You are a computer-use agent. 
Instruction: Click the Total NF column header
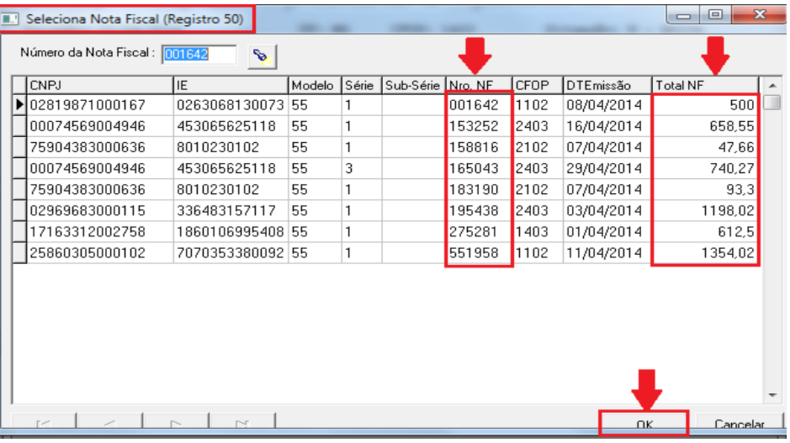pos(703,84)
